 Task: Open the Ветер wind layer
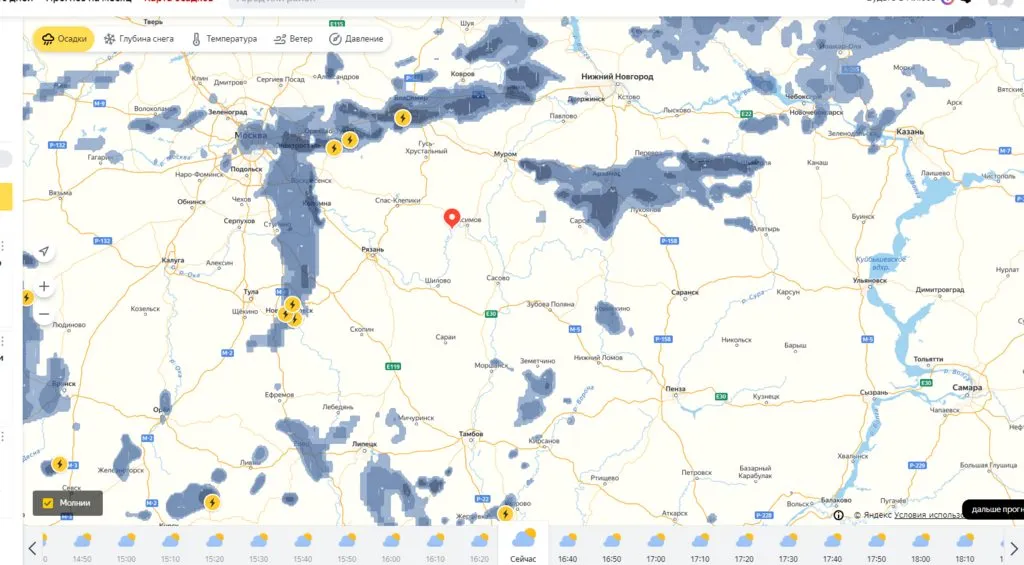click(293, 39)
